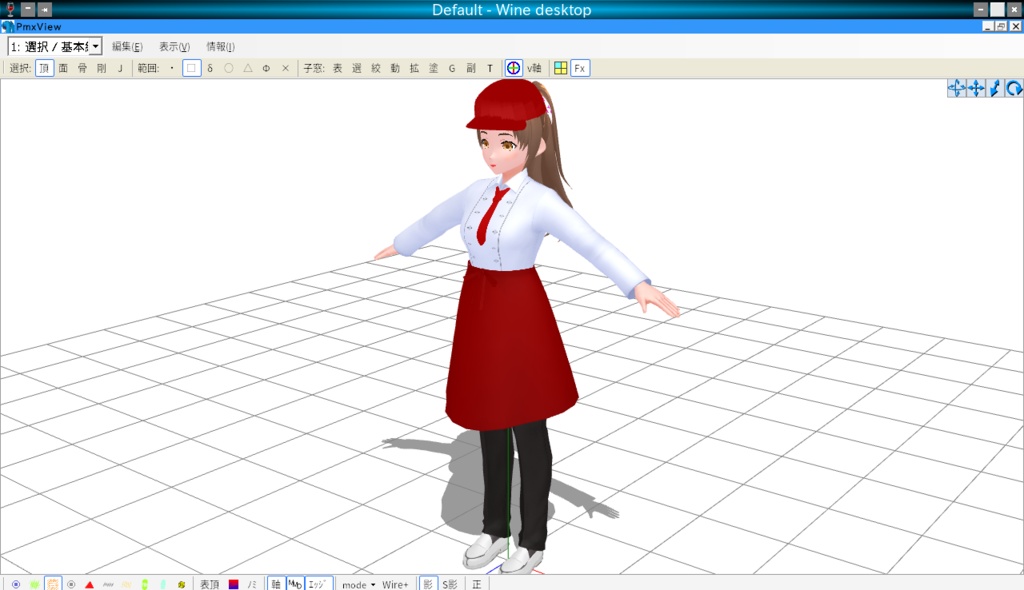Toggle the 軸 axis button in bottom bar

point(274,583)
